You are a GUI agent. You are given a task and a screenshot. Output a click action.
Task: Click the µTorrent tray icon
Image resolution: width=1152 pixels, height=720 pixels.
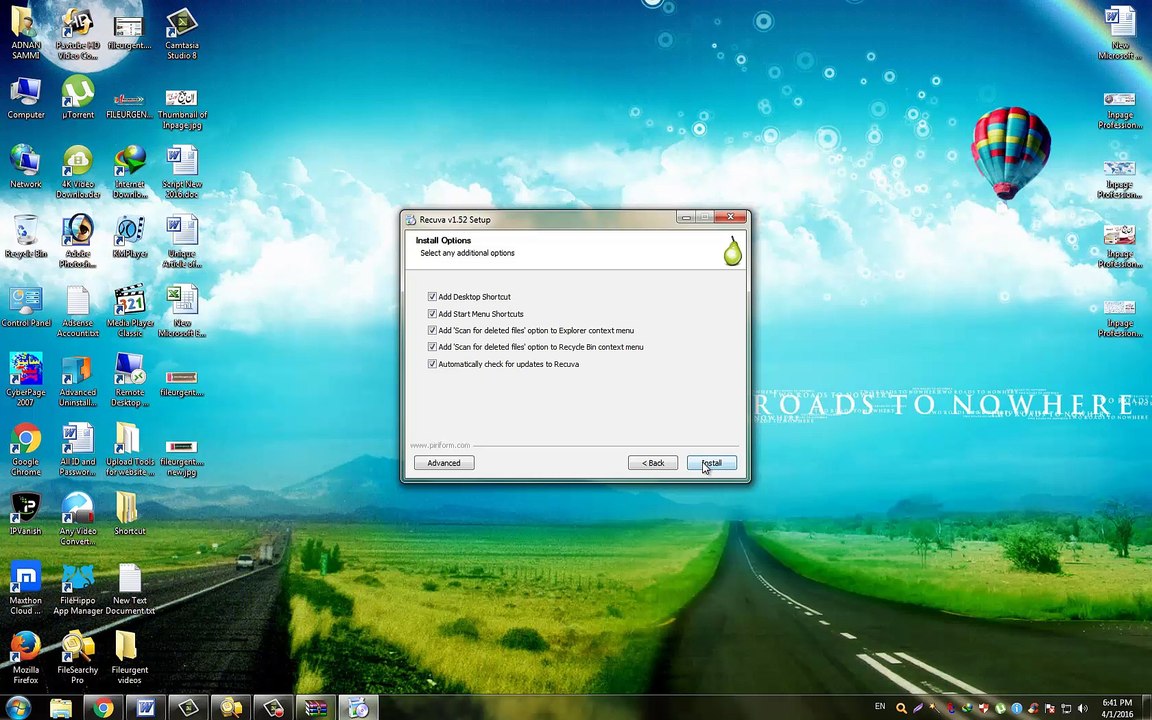(1001, 708)
